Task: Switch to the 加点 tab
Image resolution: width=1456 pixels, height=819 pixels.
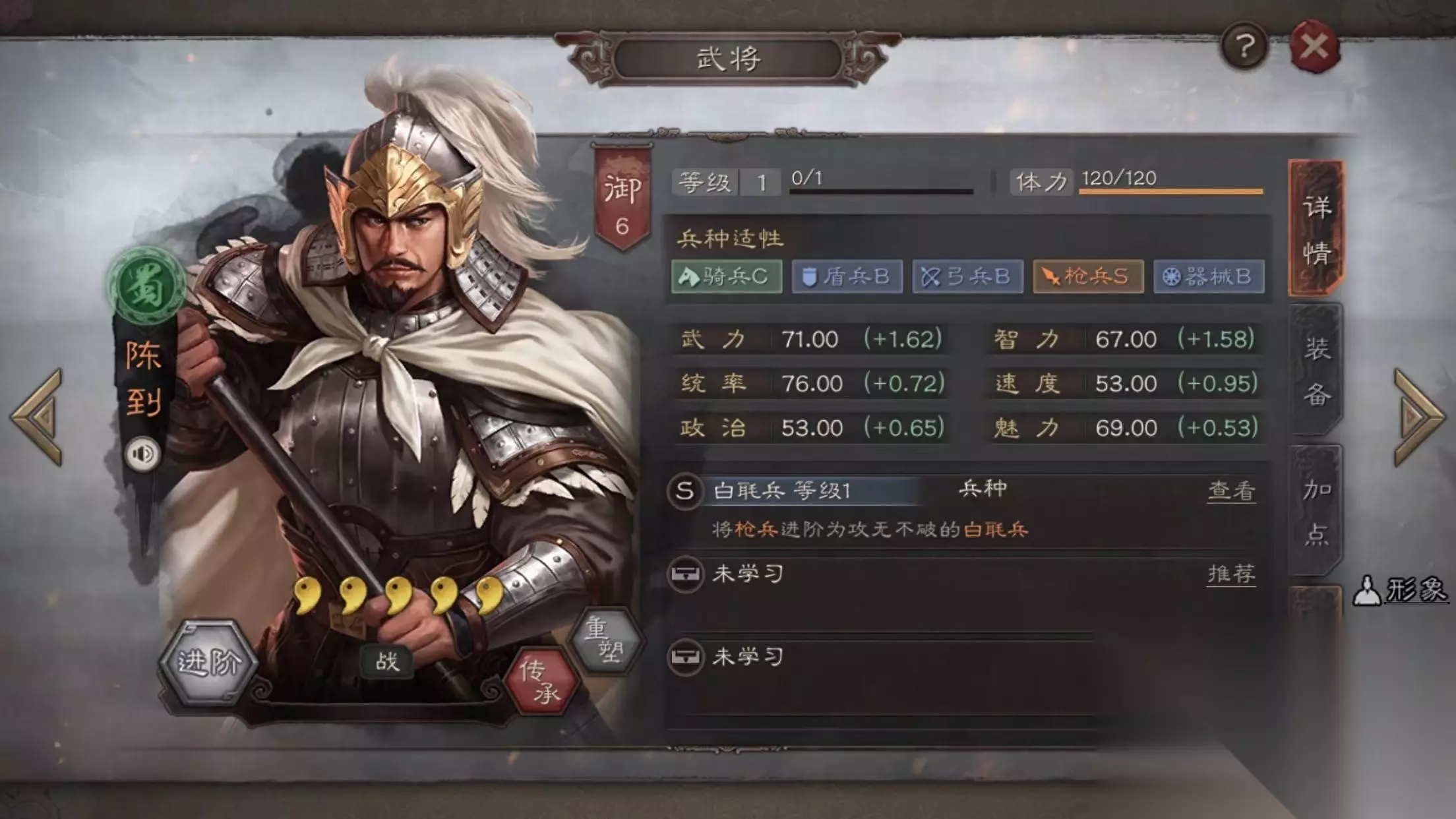Action: 1316,511
